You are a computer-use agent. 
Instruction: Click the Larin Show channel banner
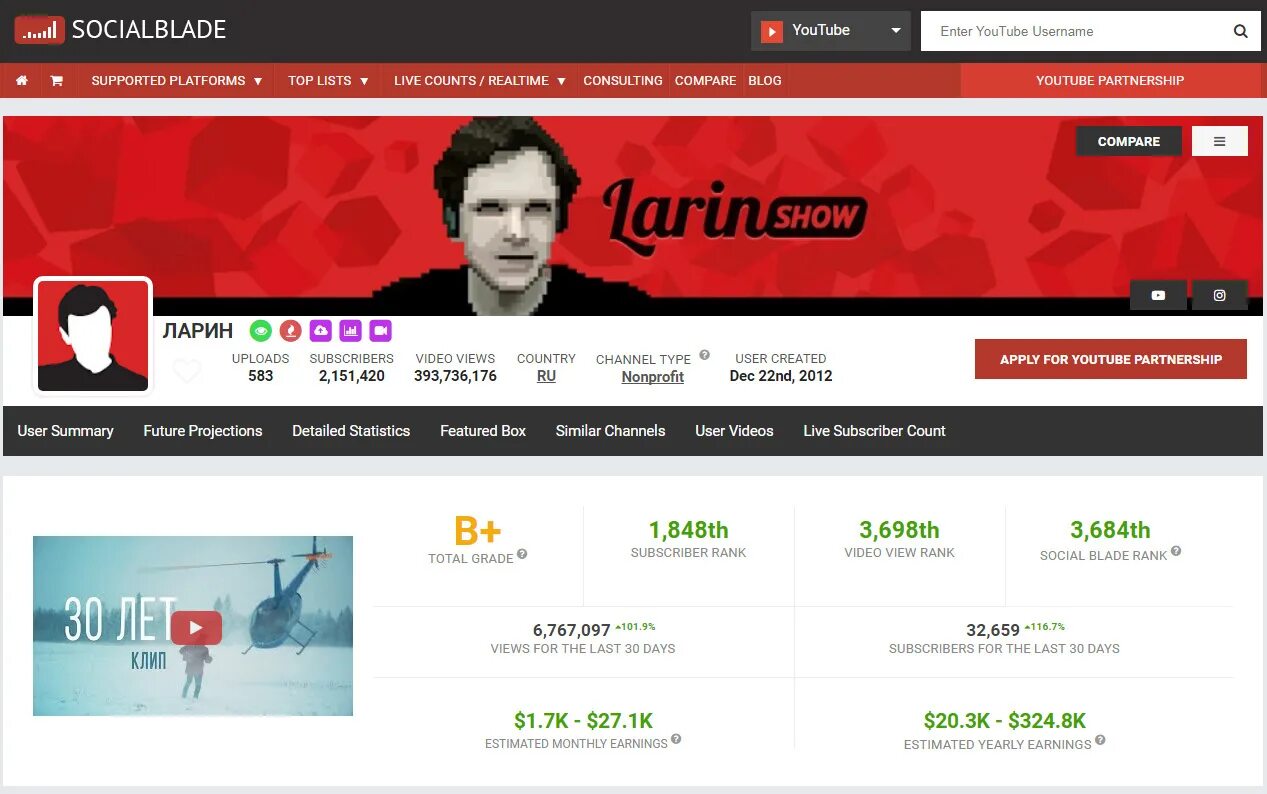(632, 215)
